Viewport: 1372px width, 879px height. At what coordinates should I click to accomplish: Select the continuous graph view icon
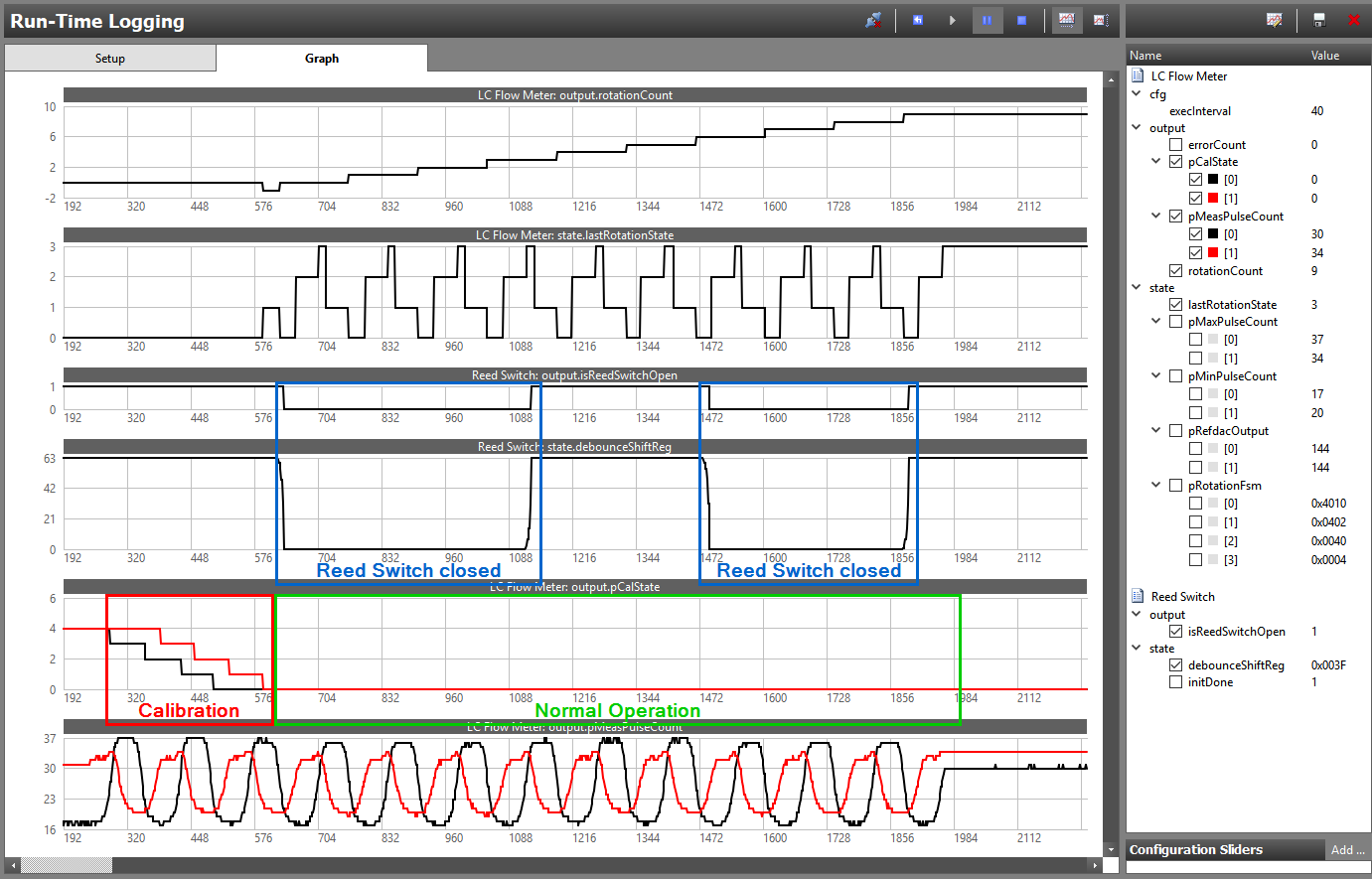1066,20
